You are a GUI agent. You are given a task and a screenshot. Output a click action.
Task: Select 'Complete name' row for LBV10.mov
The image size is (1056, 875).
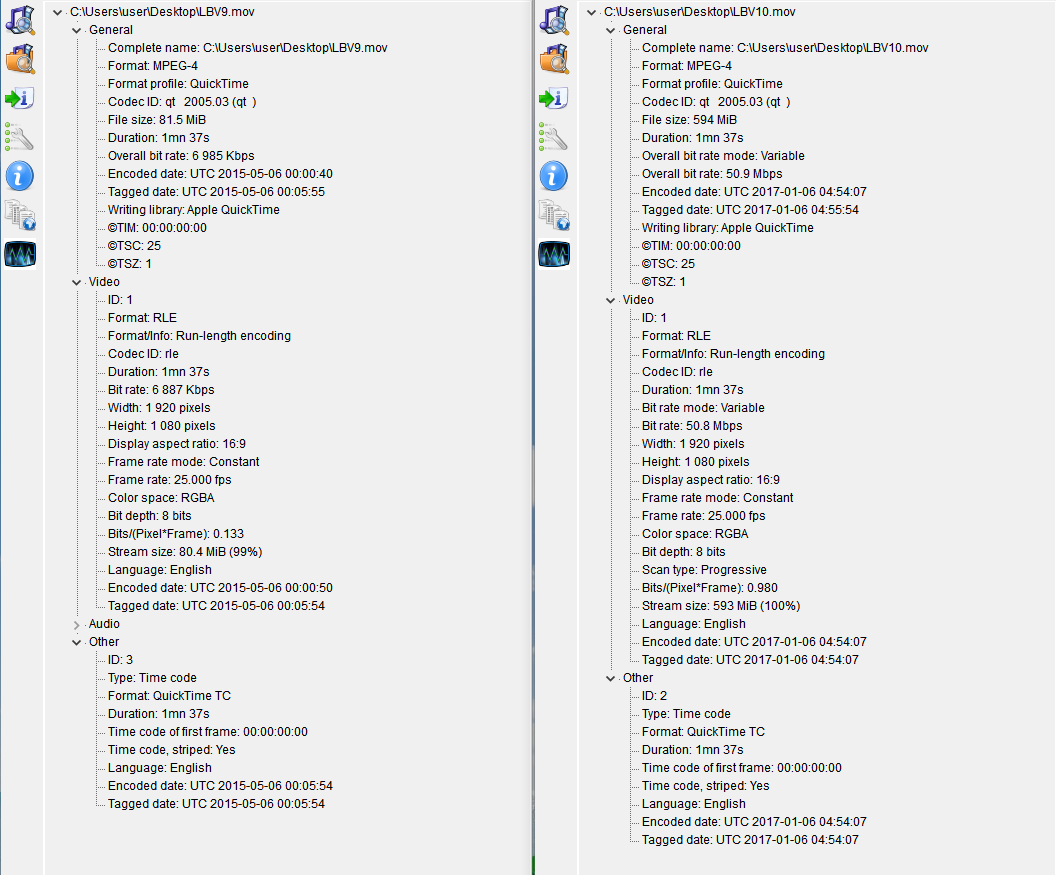click(x=785, y=48)
